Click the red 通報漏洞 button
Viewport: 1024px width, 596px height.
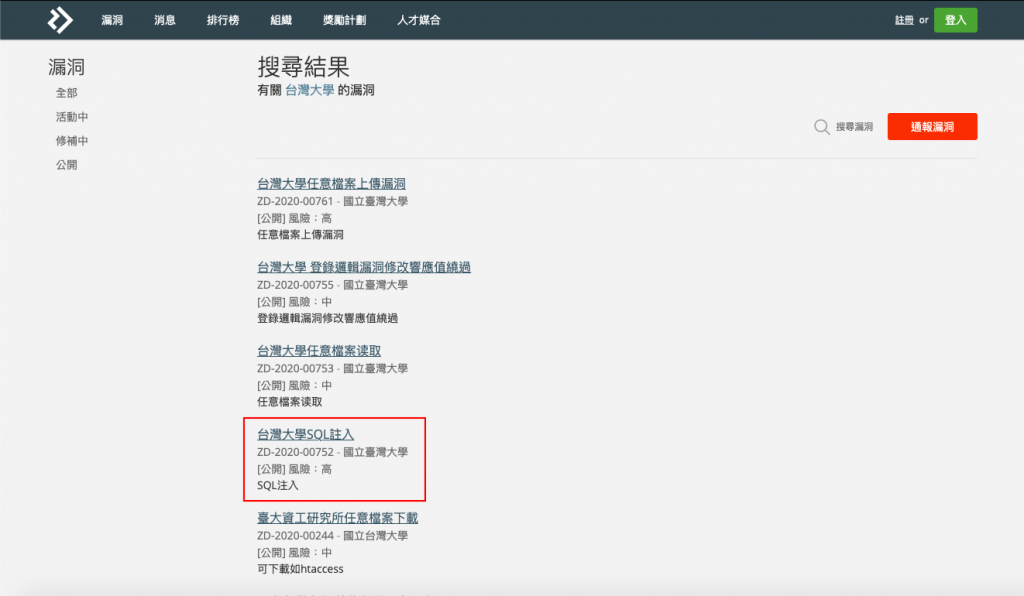(x=932, y=127)
